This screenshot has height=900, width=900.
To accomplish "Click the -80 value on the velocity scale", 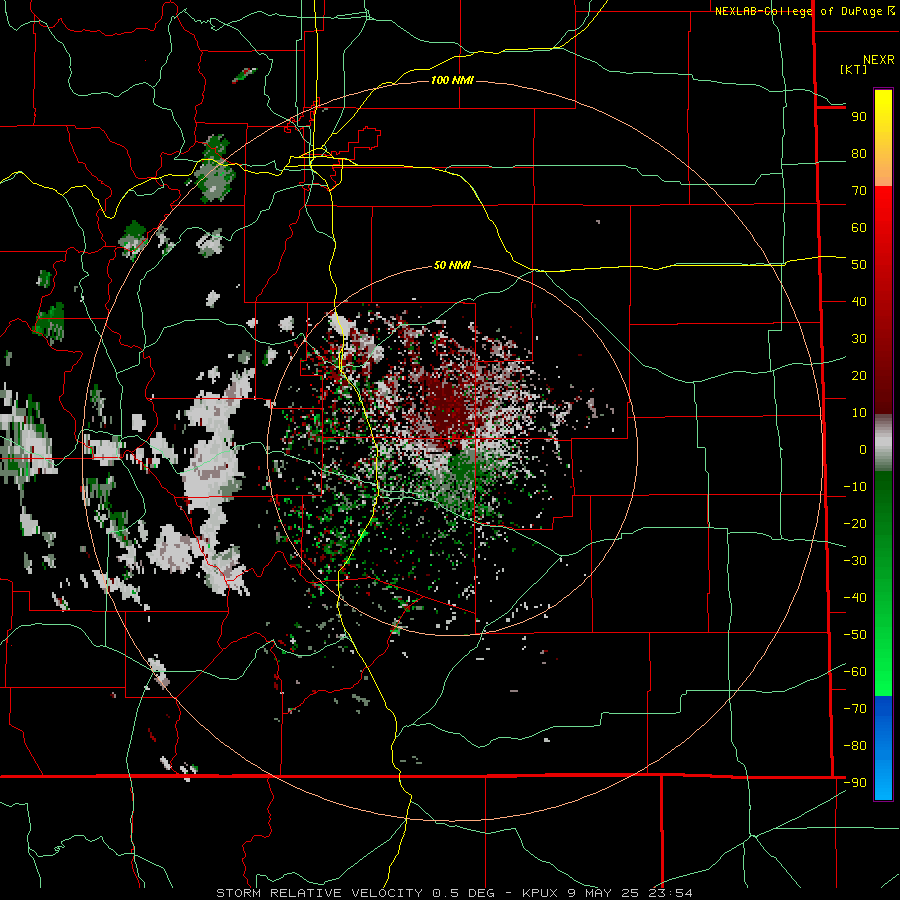I will coord(855,746).
